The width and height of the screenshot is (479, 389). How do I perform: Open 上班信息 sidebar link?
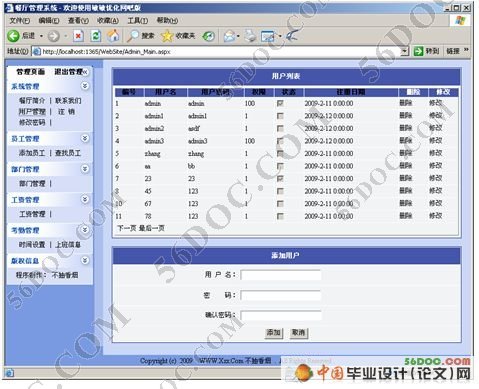pyautogui.click(x=68, y=245)
